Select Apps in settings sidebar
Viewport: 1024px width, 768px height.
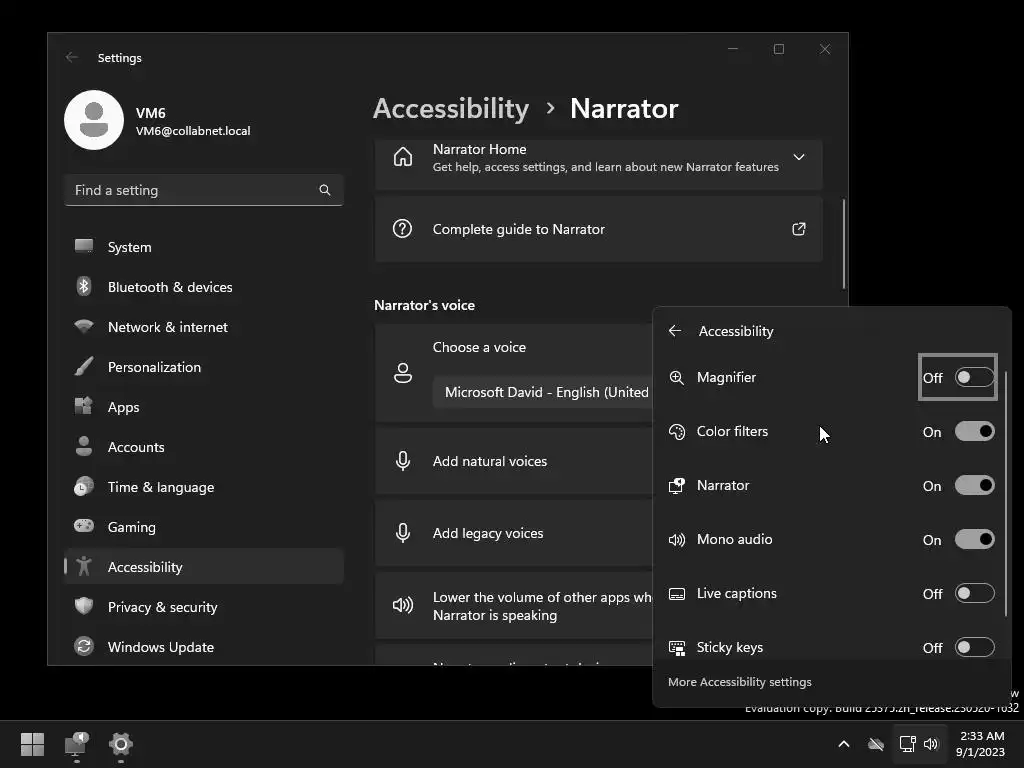[x=204, y=407]
